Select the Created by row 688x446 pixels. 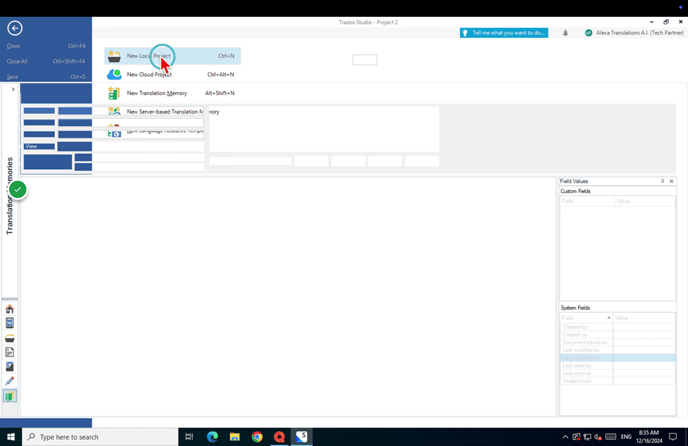click(618, 327)
